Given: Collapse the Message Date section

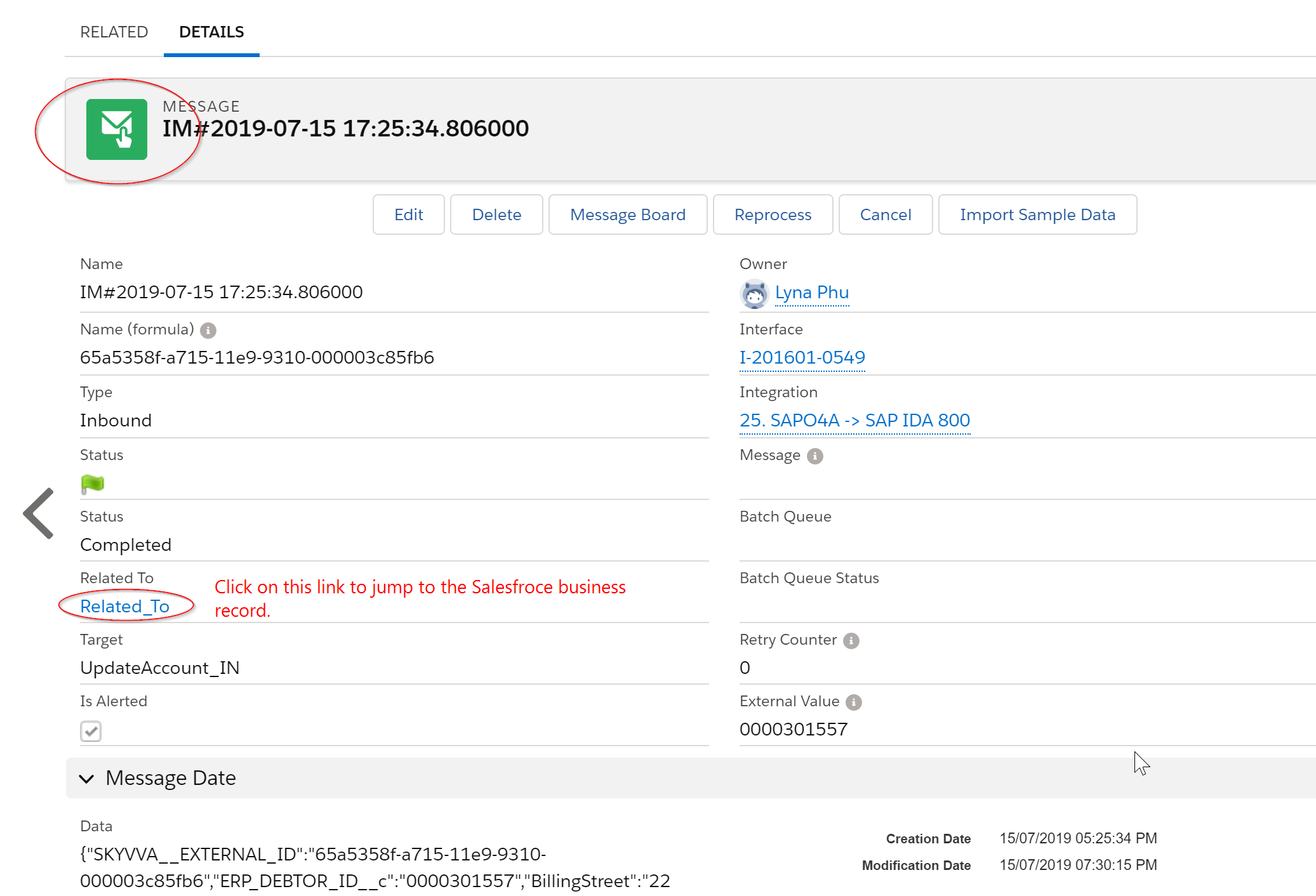Looking at the screenshot, I should (87, 779).
